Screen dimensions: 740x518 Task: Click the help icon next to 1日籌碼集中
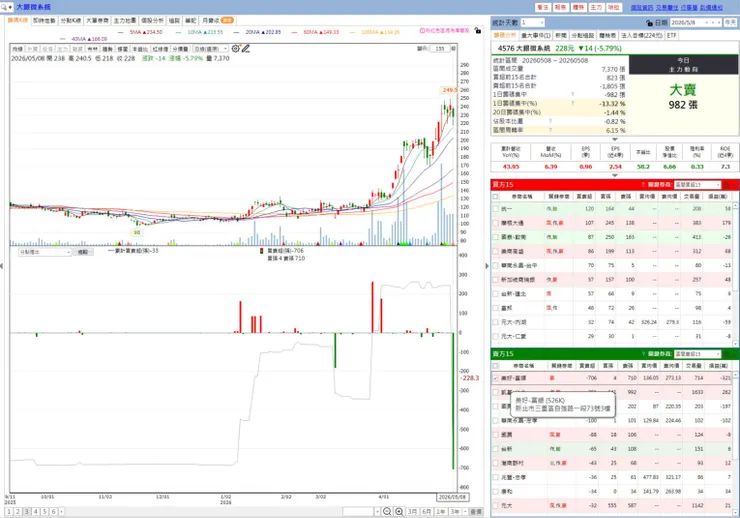(x=572, y=94)
